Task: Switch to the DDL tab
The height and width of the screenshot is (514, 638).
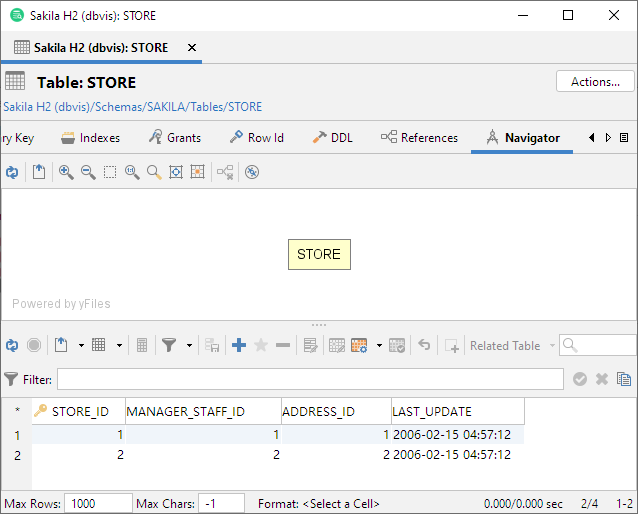Action: 332,138
